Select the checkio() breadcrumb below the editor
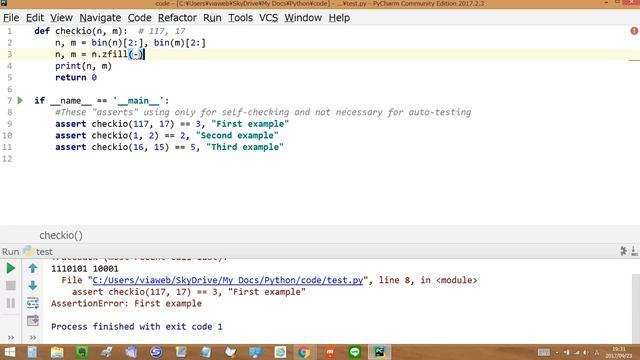 pyautogui.click(x=61, y=235)
